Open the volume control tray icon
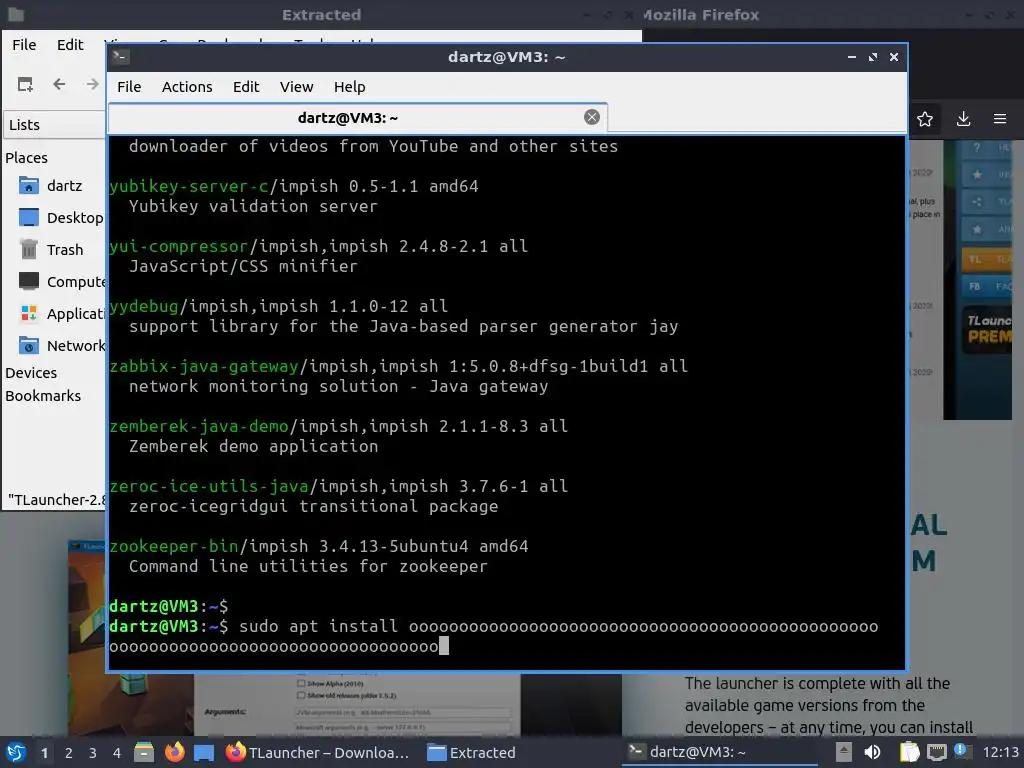Image resolution: width=1024 pixels, height=768 pixels. point(872,752)
